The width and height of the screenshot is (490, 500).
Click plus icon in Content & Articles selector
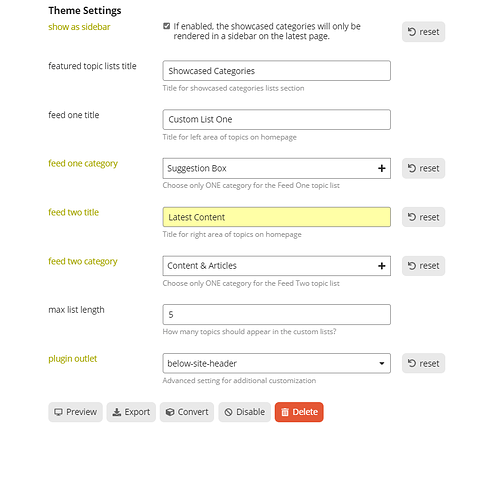click(382, 266)
